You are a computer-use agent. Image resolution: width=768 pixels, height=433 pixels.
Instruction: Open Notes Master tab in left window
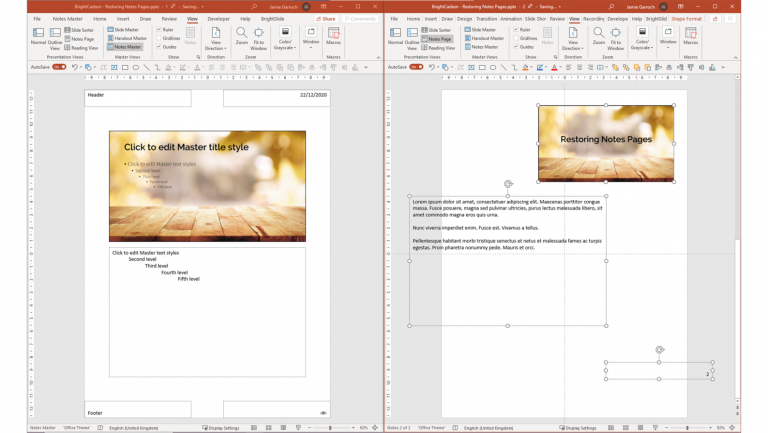68,19
